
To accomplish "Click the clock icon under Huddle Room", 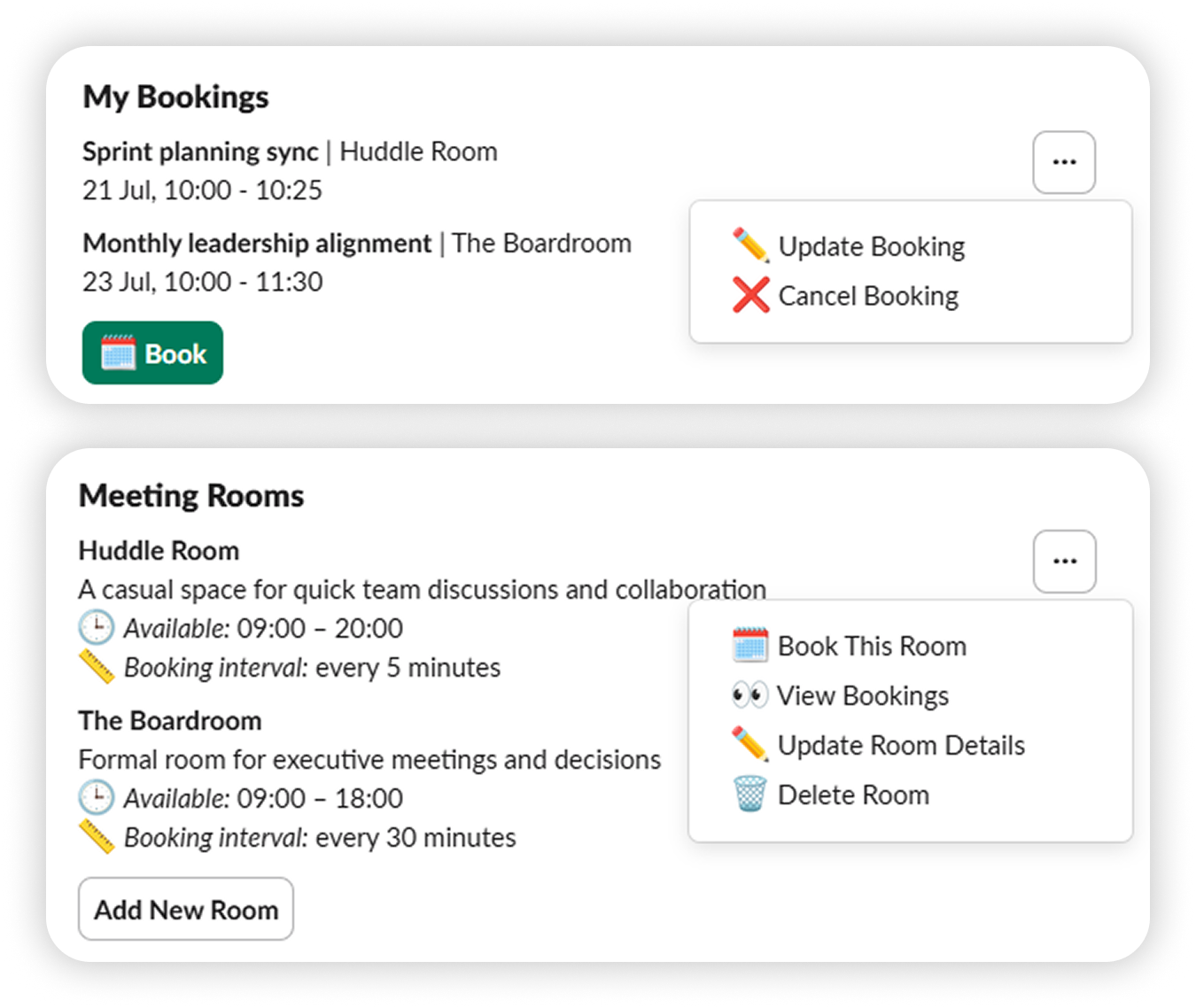I will pos(96,628).
